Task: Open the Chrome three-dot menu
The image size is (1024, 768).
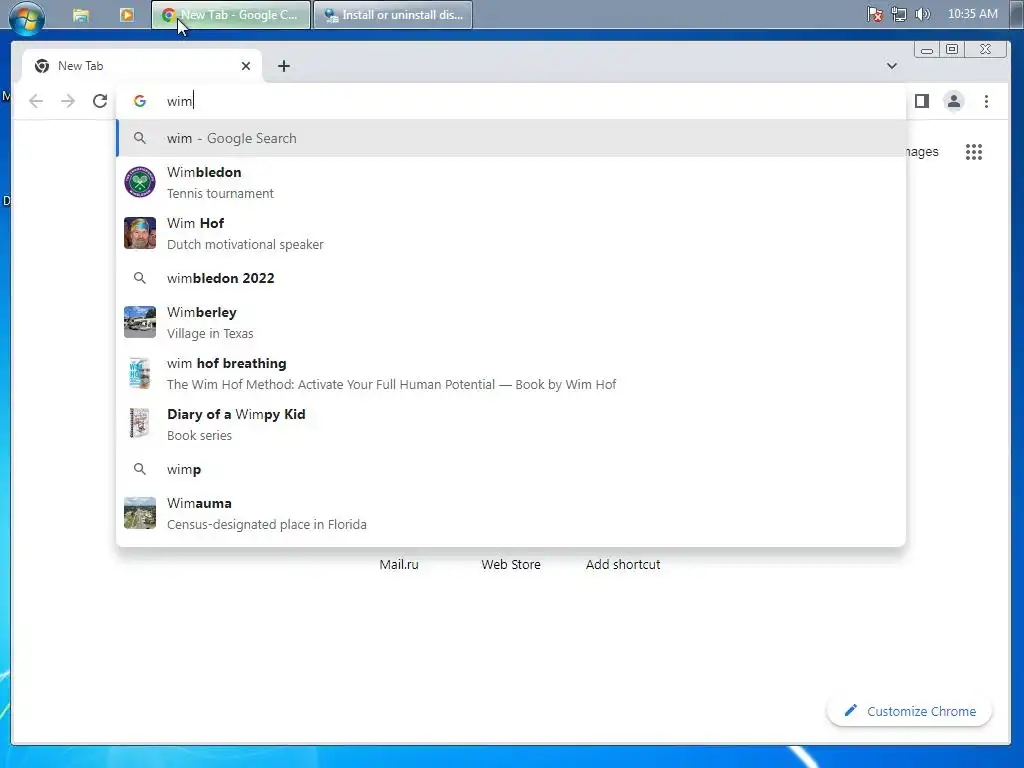Action: coord(986,101)
